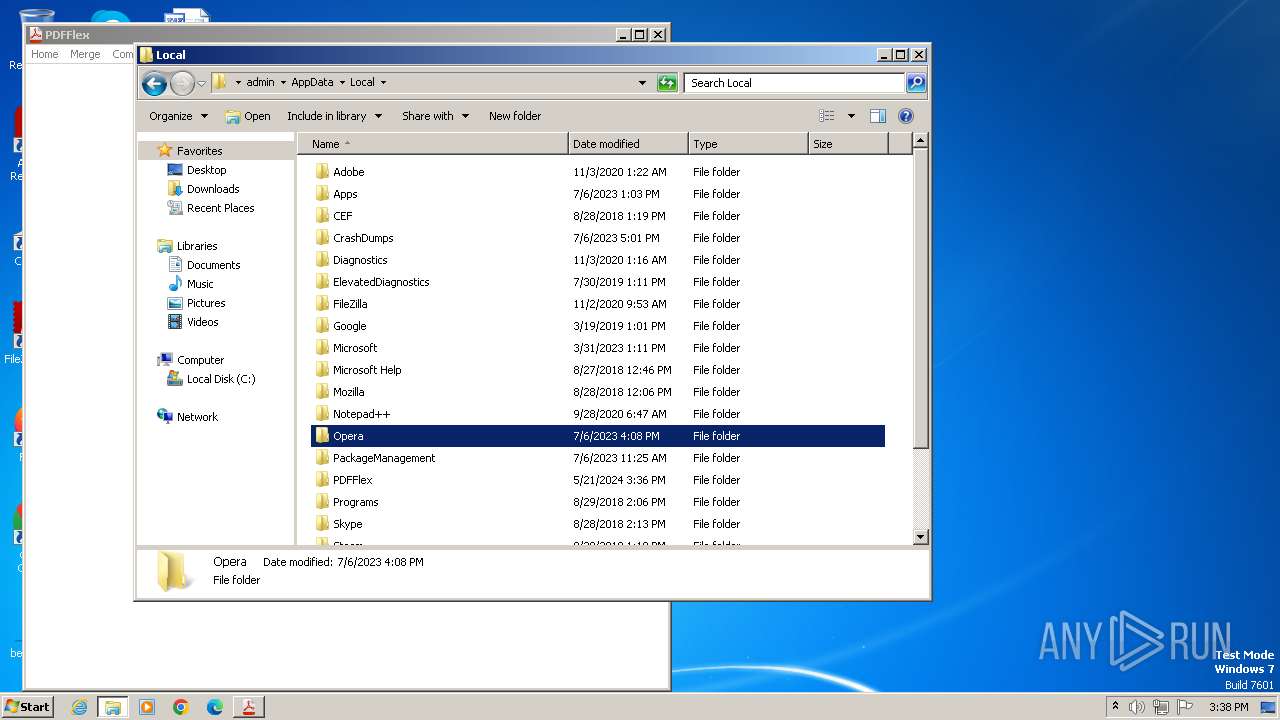Open the More view options dropdown arrow

[x=851, y=116]
